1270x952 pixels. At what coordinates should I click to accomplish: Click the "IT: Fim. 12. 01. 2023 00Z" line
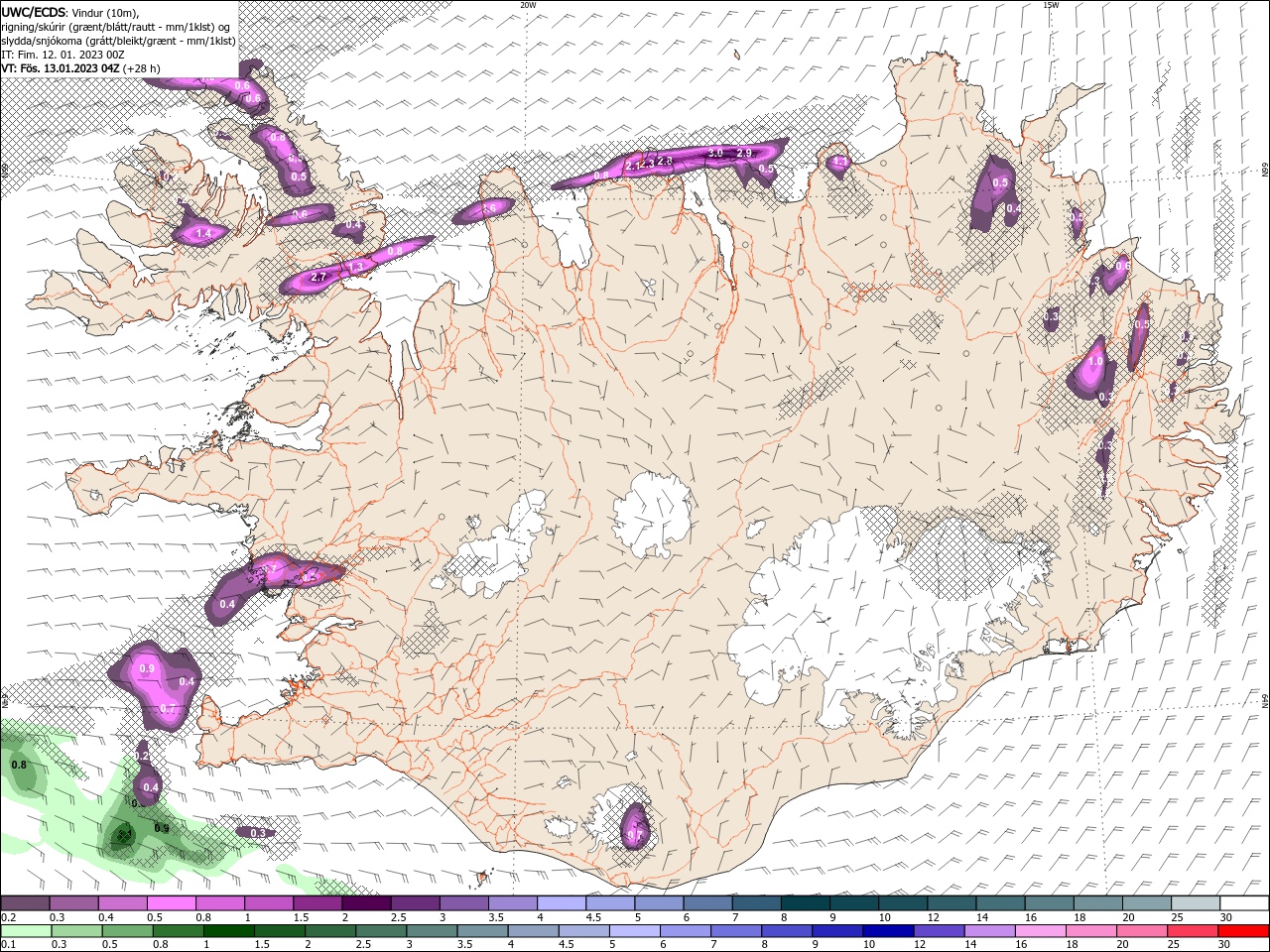coord(63,55)
